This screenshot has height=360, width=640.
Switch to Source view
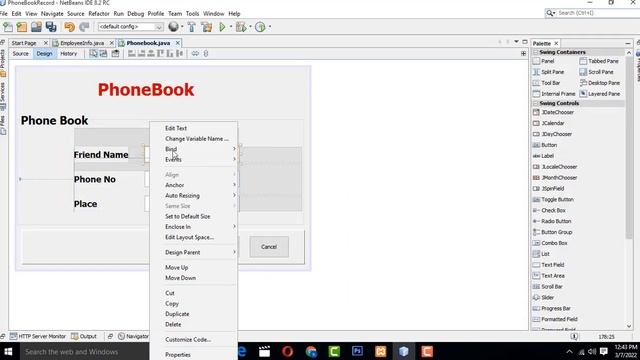tap(20, 53)
